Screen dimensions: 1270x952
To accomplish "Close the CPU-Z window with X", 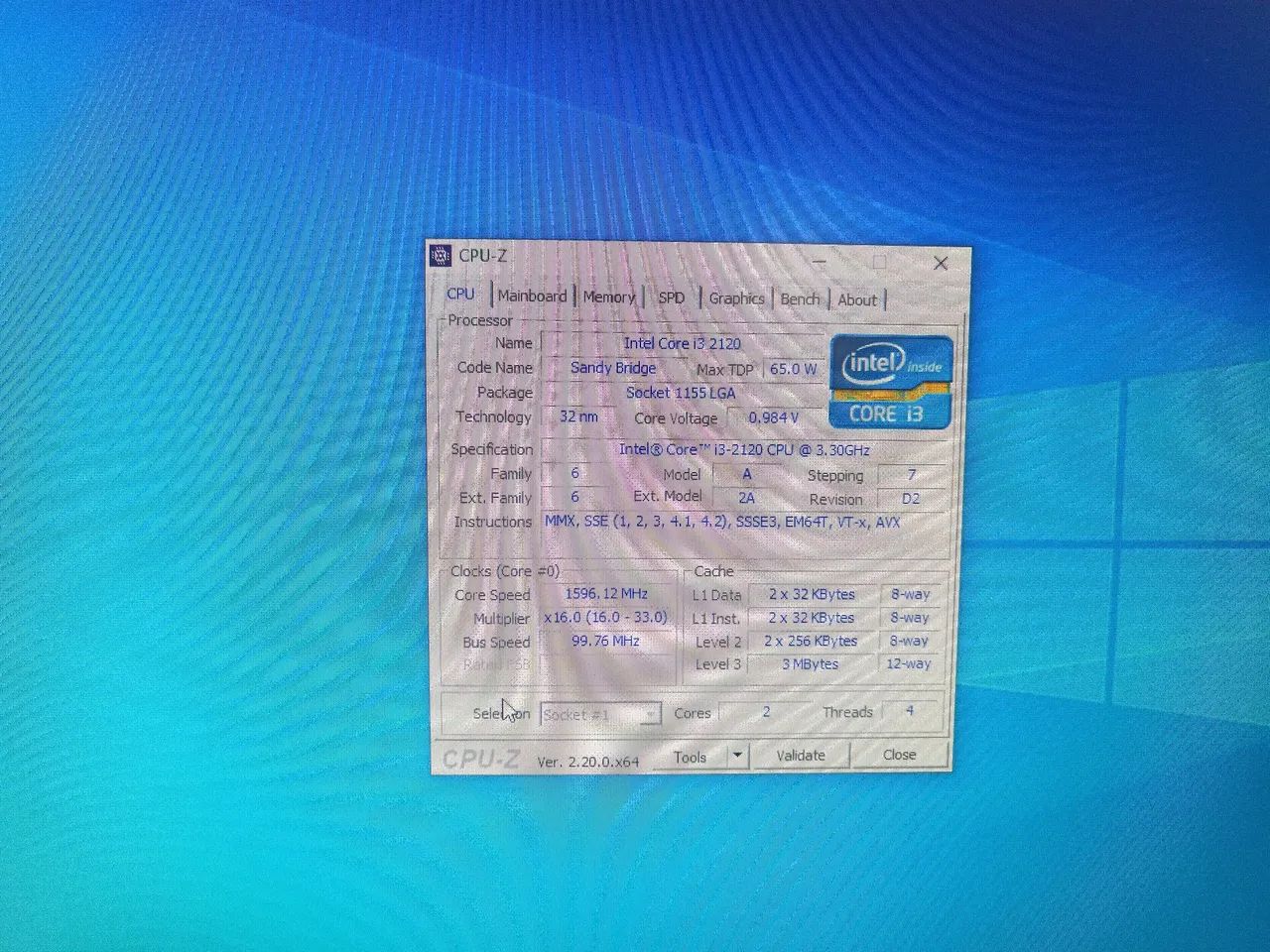I will (x=941, y=263).
